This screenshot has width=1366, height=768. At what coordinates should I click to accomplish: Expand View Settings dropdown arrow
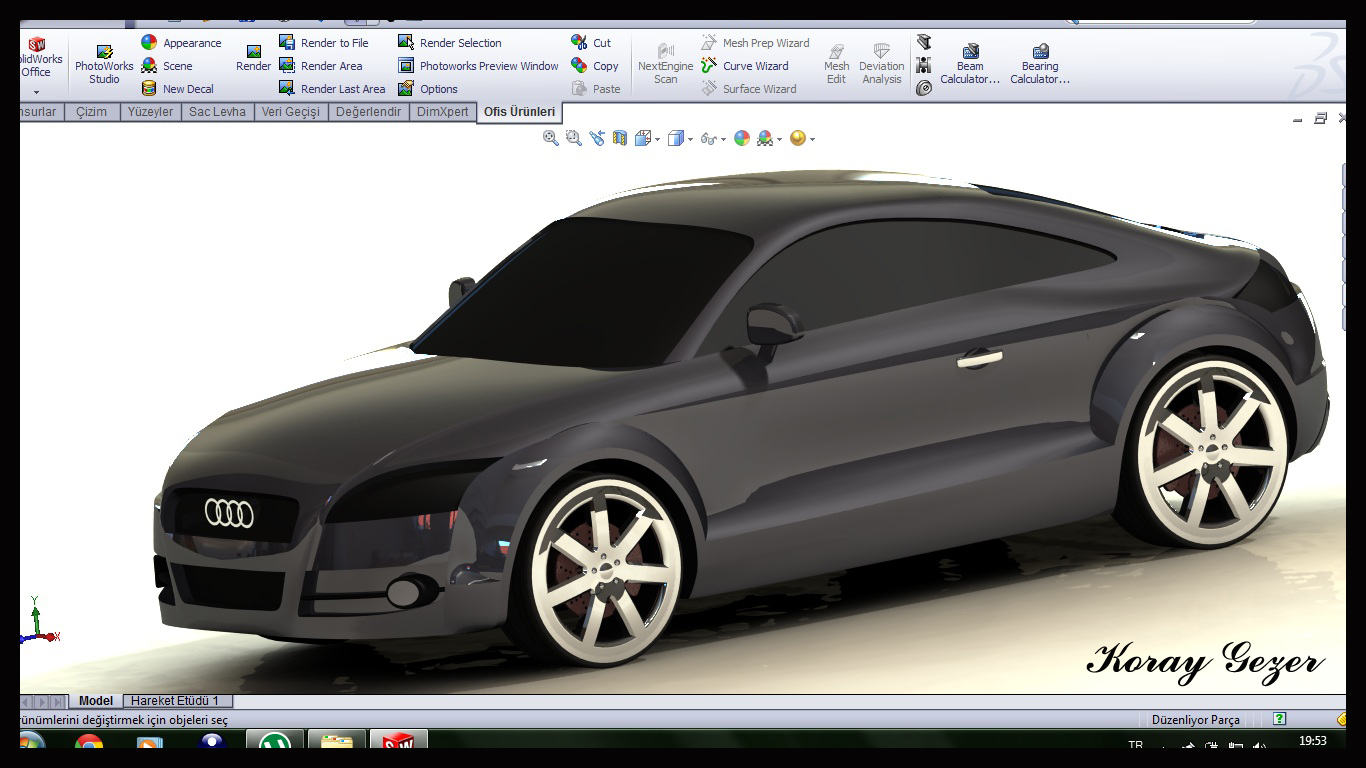(812, 140)
